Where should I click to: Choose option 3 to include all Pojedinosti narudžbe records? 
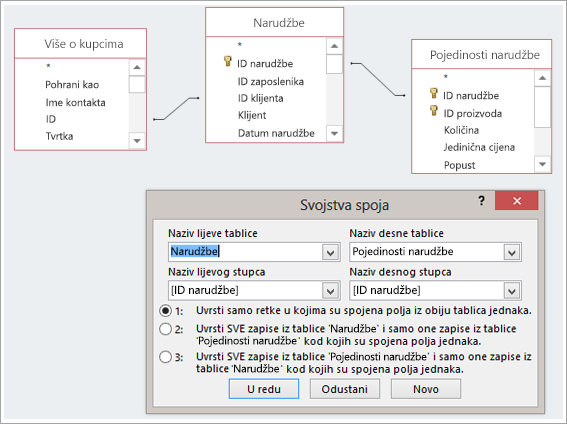point(166,357)
